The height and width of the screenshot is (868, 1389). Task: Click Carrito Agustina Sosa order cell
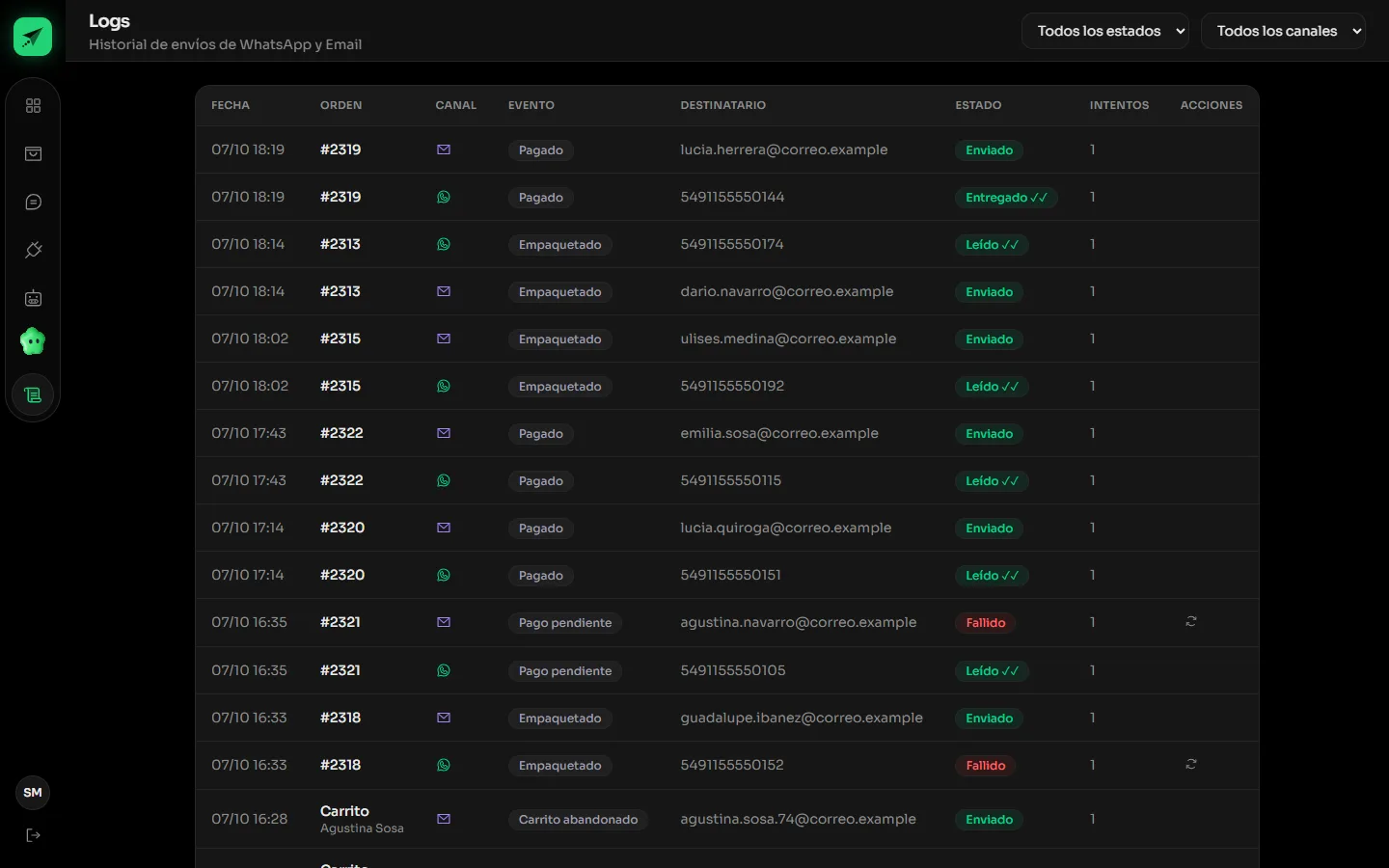pos(362,819)
